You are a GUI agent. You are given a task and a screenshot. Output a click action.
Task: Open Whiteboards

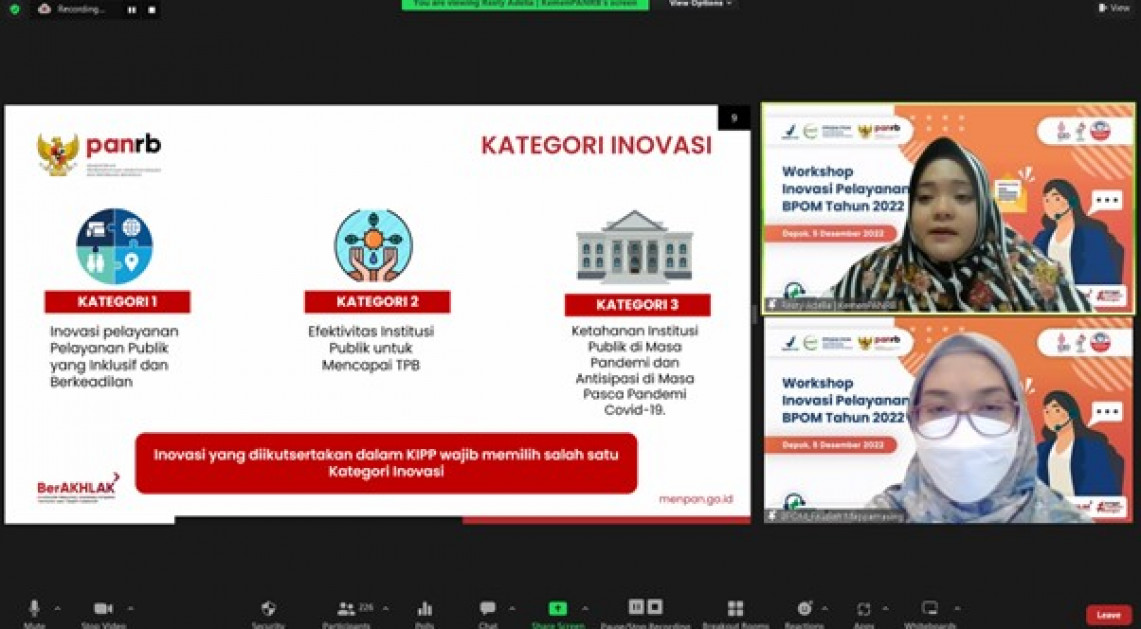tap(930, 609)
